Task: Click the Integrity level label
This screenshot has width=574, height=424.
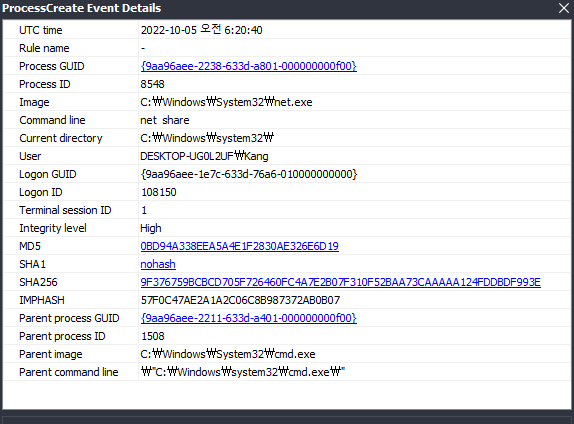Action: click(53, 228)
